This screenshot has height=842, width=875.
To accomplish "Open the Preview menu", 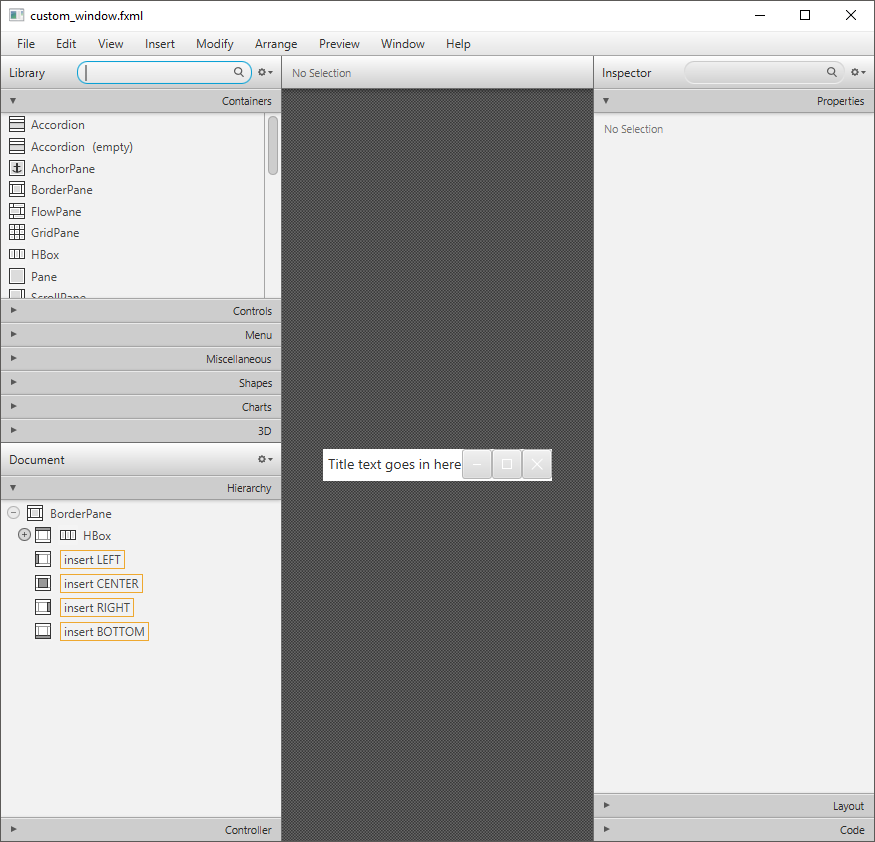I will [x=339, y=44].
